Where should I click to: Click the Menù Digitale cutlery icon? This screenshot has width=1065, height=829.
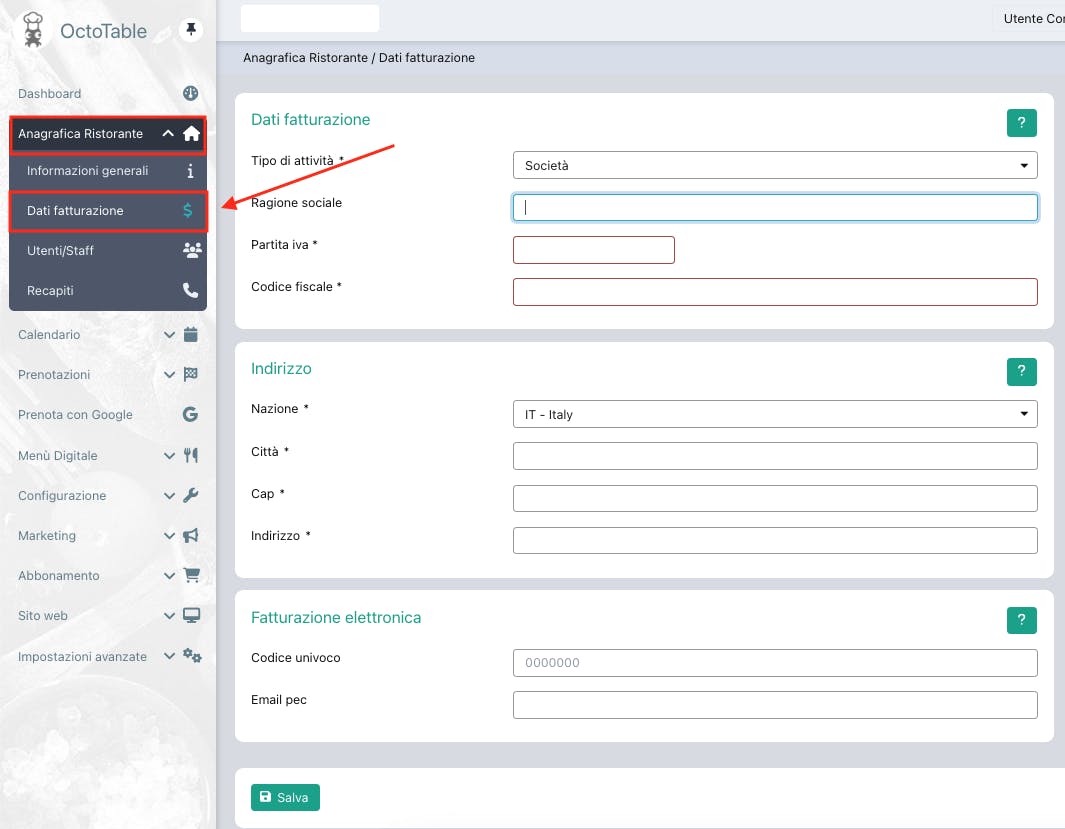191,455
